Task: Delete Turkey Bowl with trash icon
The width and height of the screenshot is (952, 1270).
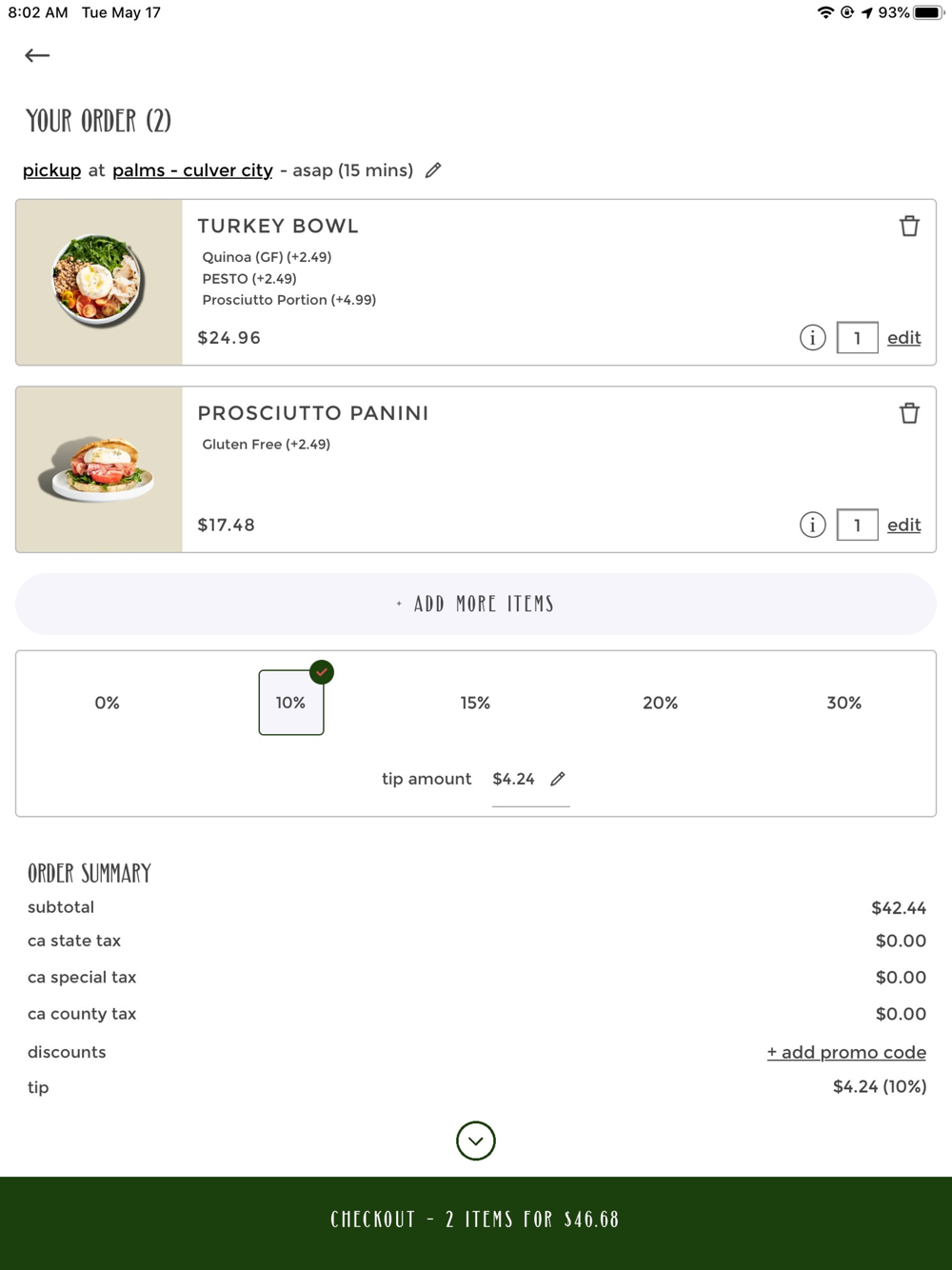Action: pyautogui.click(x=909, y=226)
